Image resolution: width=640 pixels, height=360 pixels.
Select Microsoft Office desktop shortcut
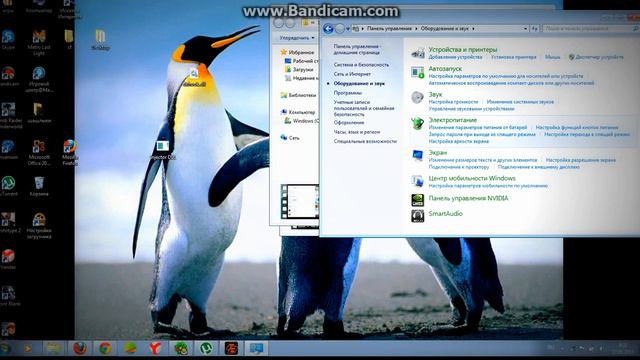pos(39,153)
